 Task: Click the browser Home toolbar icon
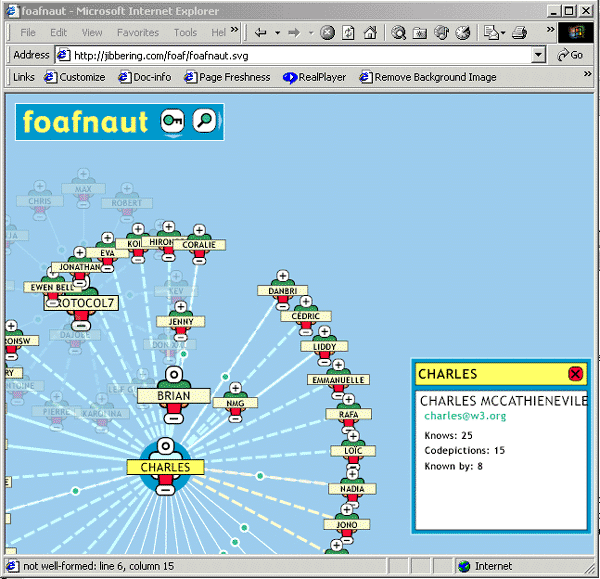(371, 33)
